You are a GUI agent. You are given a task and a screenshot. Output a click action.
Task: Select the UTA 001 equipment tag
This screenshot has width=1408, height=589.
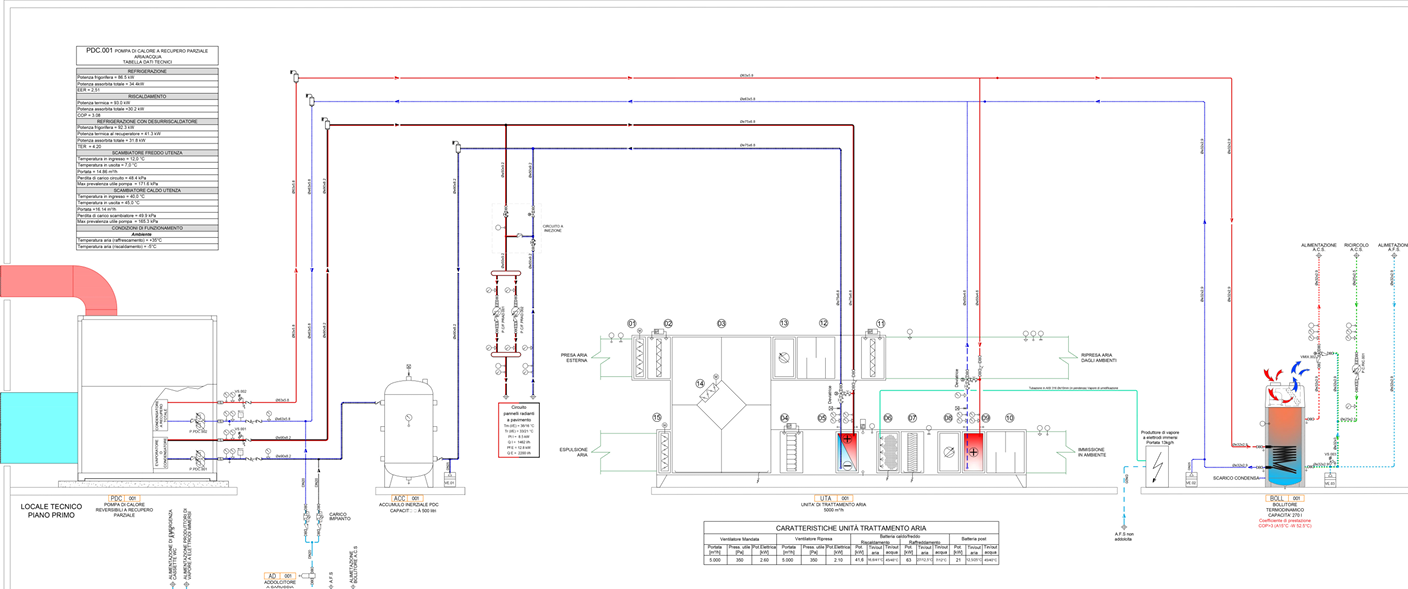point(834,498)
